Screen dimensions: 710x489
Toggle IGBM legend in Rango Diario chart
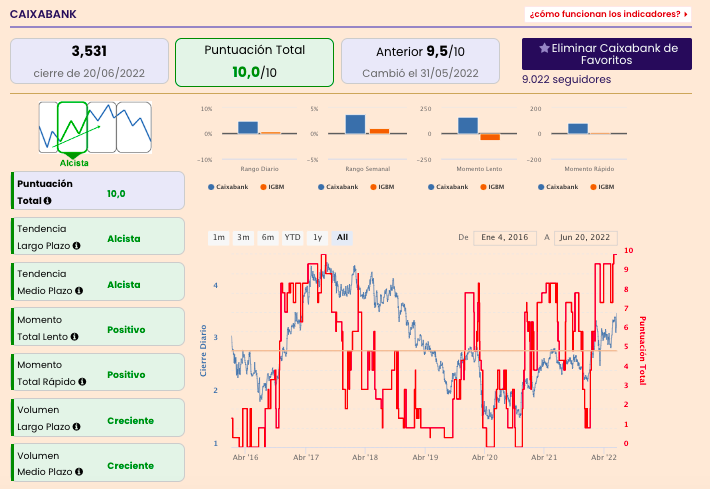coord(272,187)
